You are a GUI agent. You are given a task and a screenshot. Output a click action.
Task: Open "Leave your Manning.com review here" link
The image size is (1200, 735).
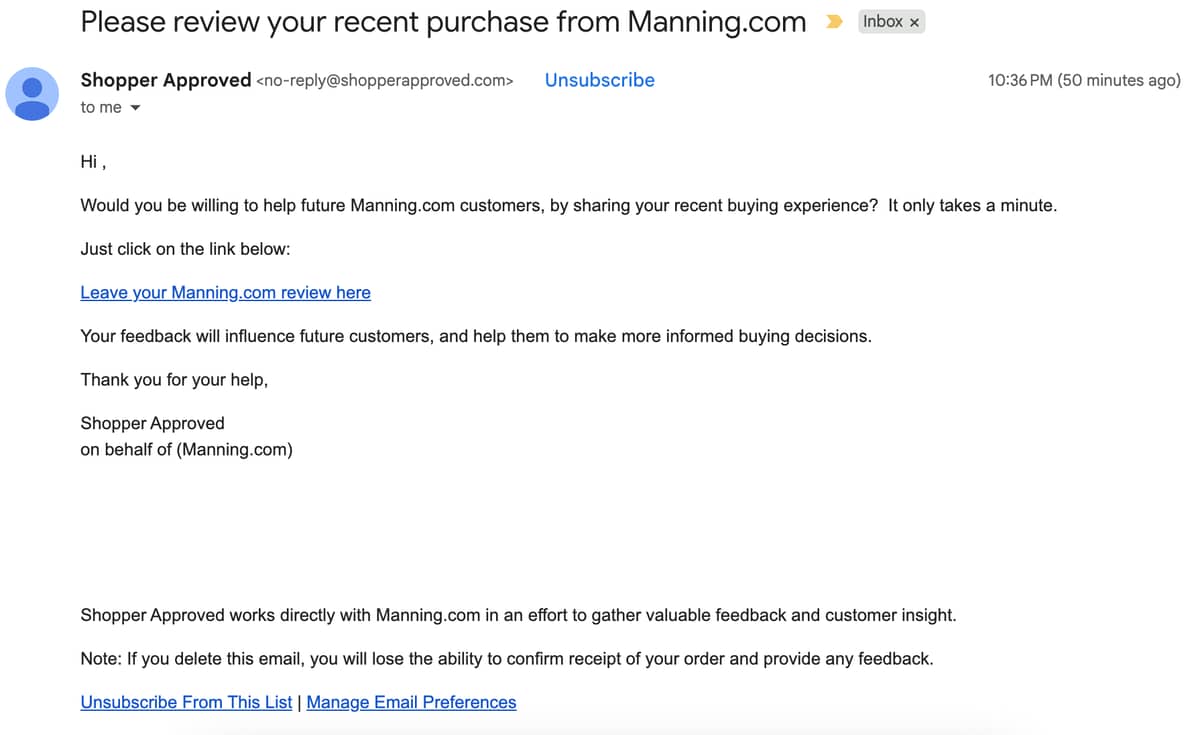(x=225, y=292)
